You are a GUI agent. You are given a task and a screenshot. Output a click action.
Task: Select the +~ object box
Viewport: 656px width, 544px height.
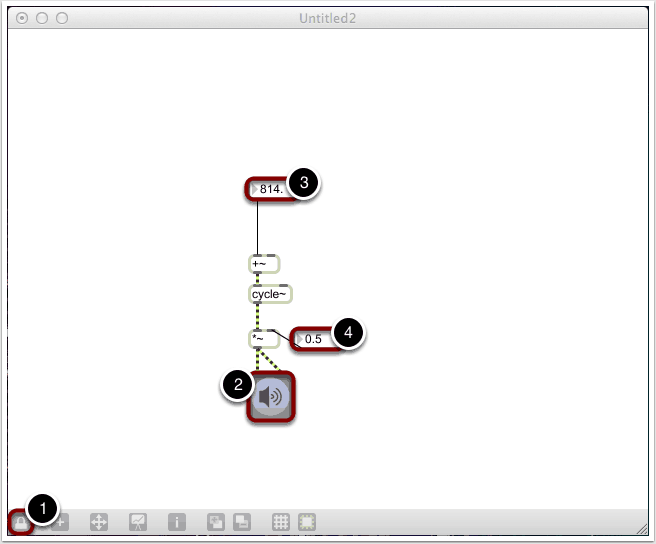[x=264, y=264]
